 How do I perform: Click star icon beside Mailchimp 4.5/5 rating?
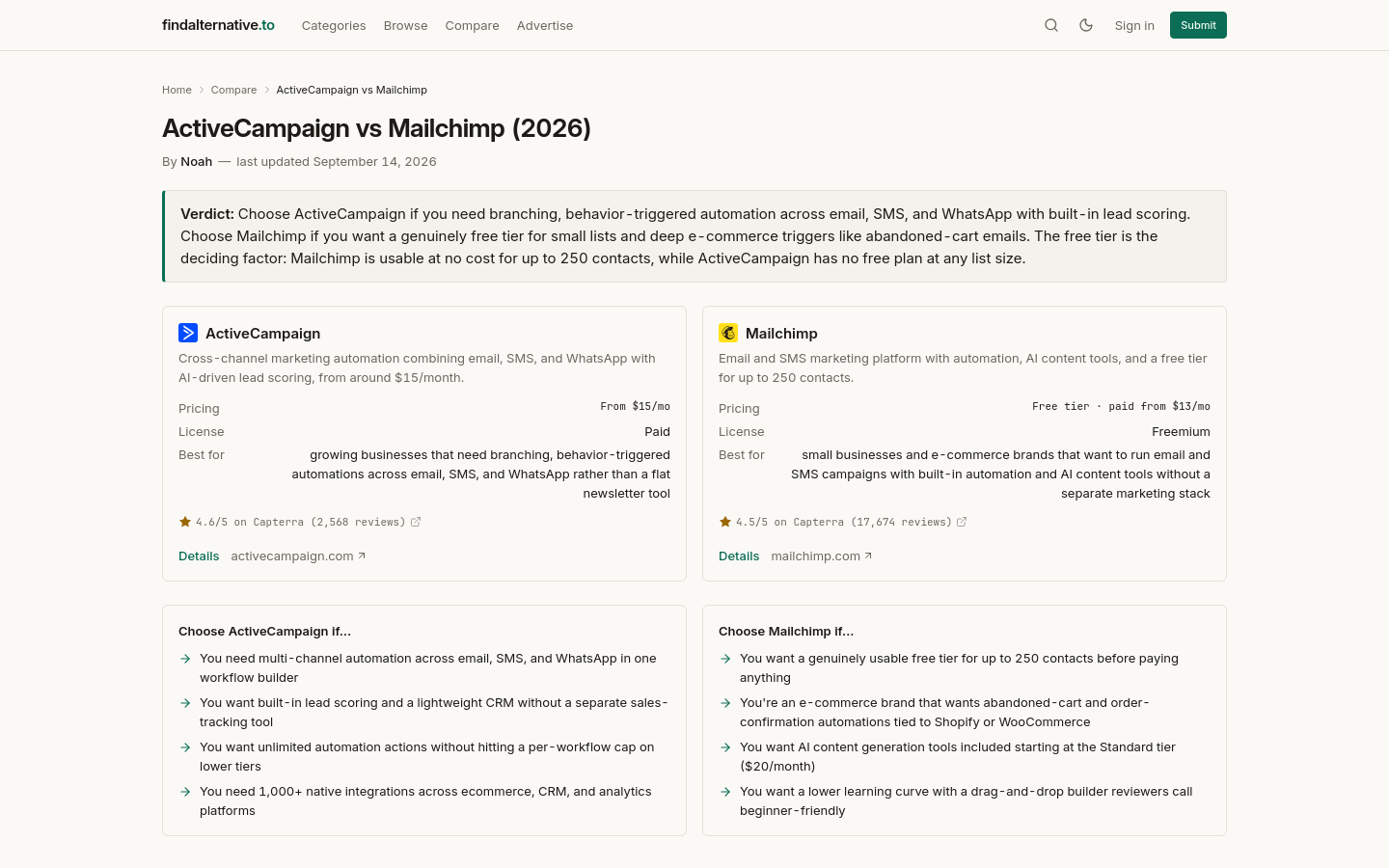725,522
